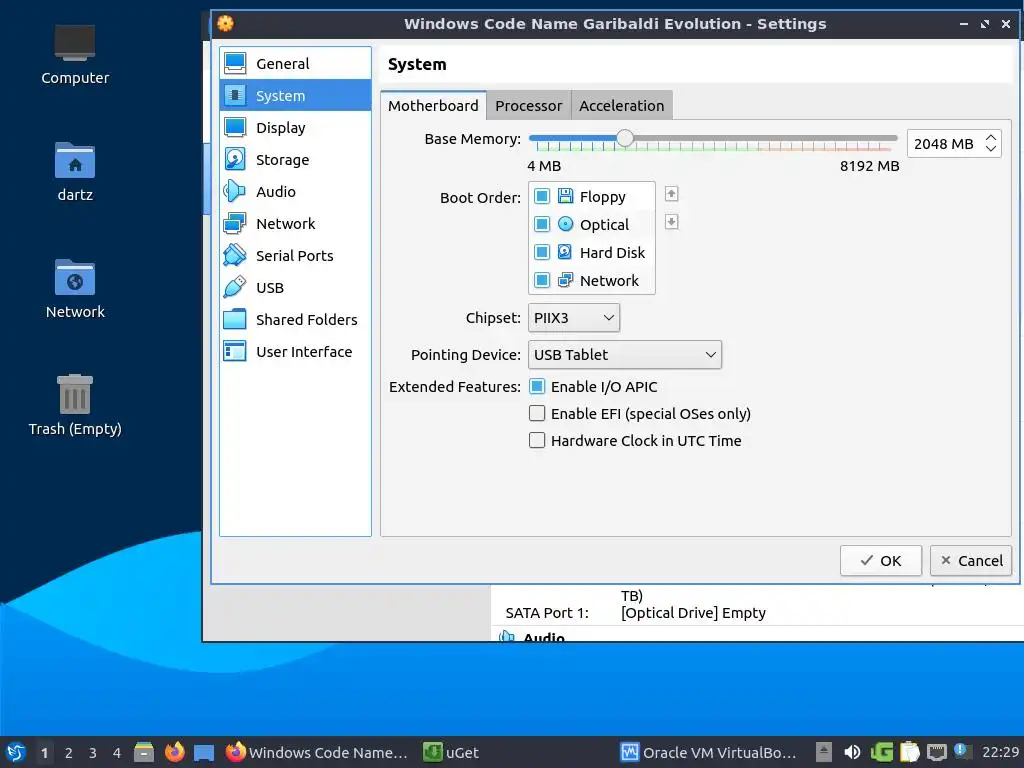Screen dimensions: 1024x768
Task: Launch Firefox from taskbar quick launch
Action: pyautogui.click(x=174, y=752)
